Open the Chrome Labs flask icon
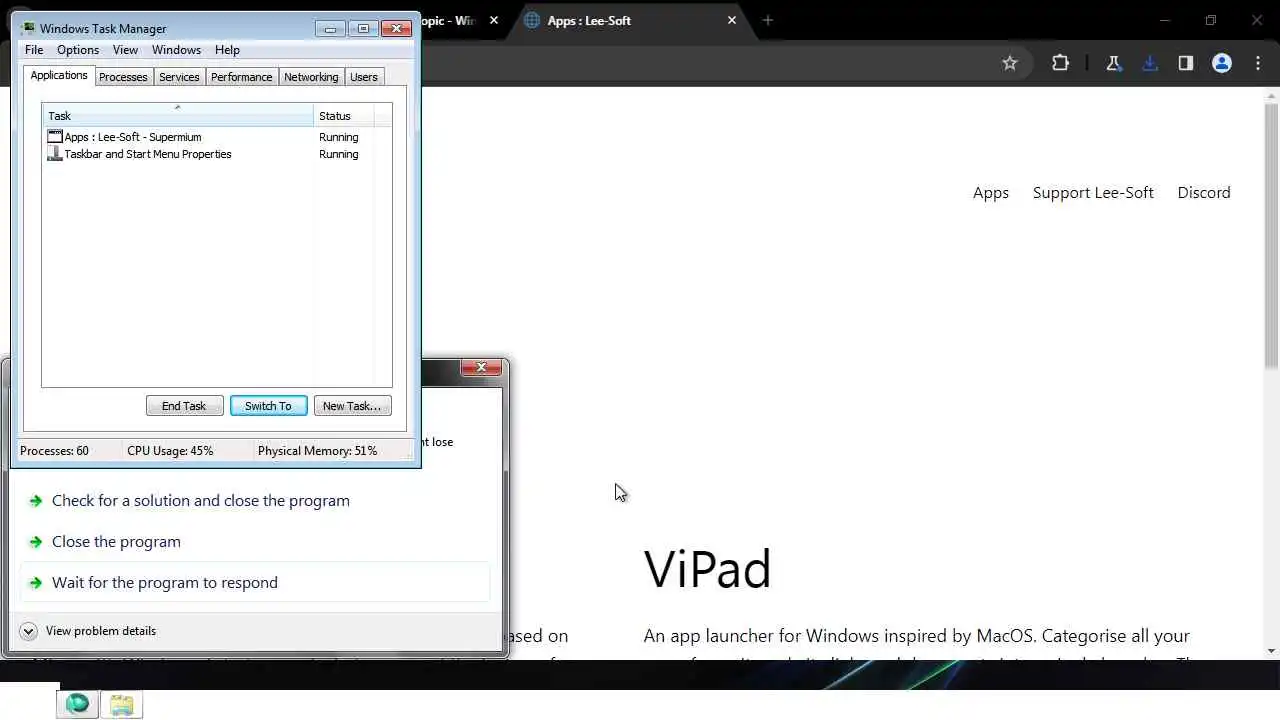This screenshot has width=1280, height=720. coord(1113,63)
